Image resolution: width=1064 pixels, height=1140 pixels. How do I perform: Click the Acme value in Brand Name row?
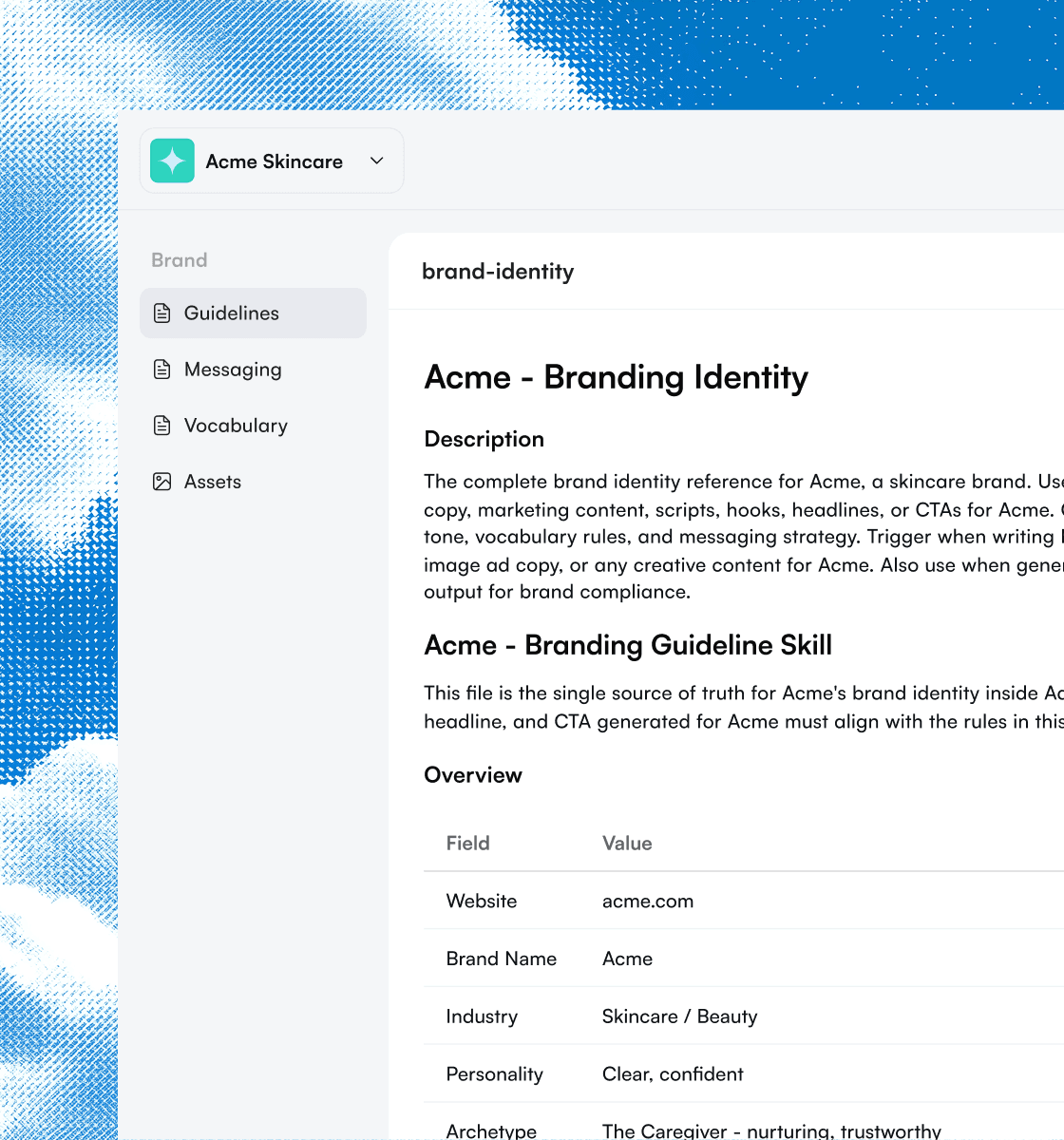[628, 959]
